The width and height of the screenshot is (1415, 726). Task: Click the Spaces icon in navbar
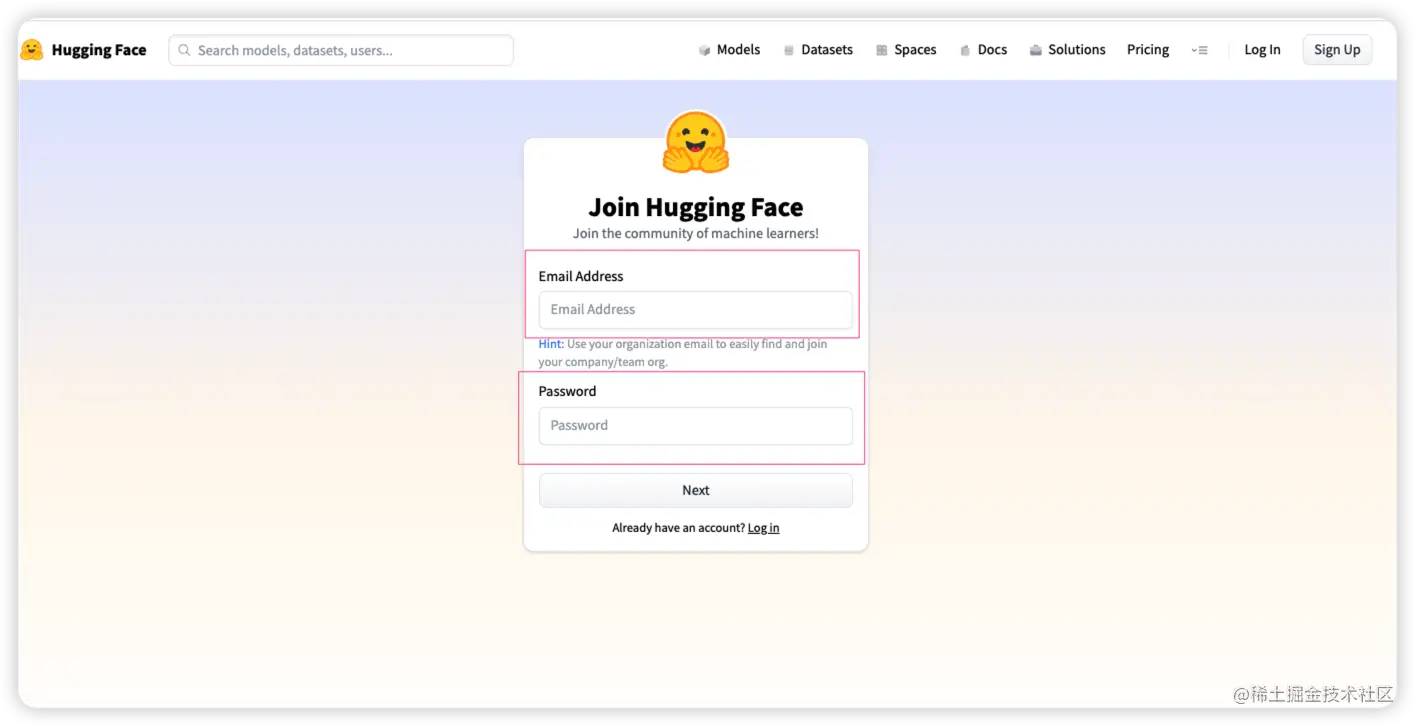click(882, 50)
